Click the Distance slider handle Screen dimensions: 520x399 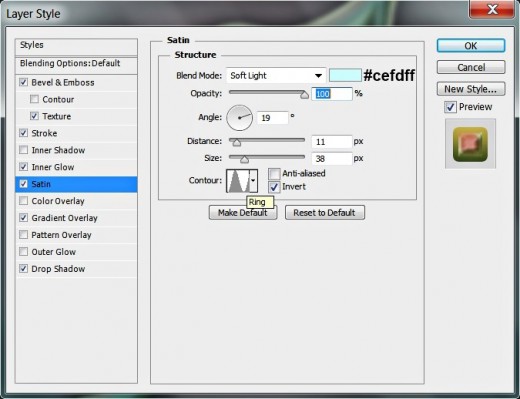236,143
